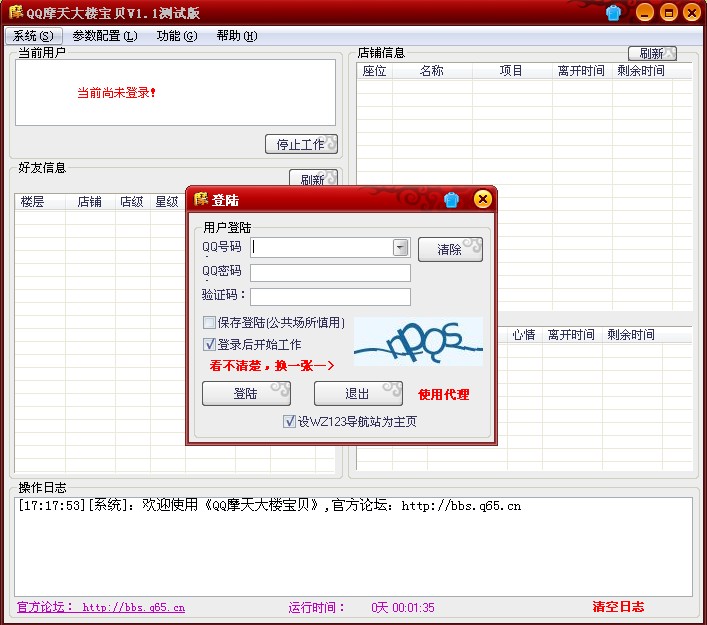Click the 座位 column header
Screen dimensions: 707x625
[x=374, y=71]
